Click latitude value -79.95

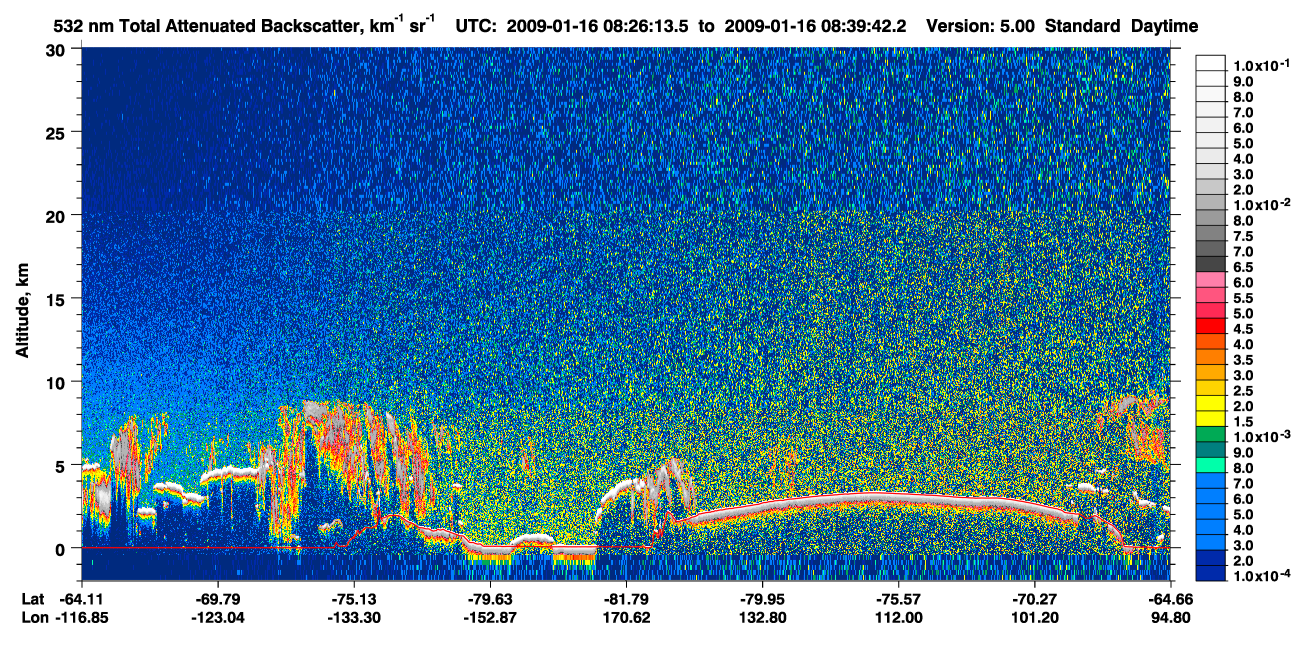point(762,599)
